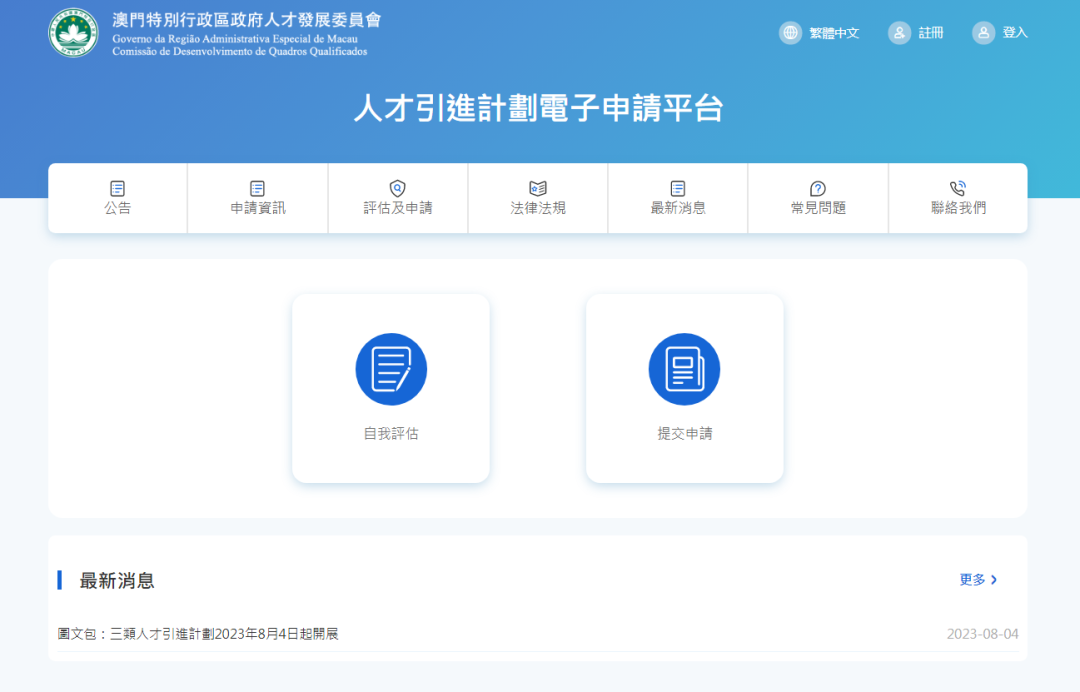
Task: Click the 註冊 user icon
Action: tap(900, 33)
